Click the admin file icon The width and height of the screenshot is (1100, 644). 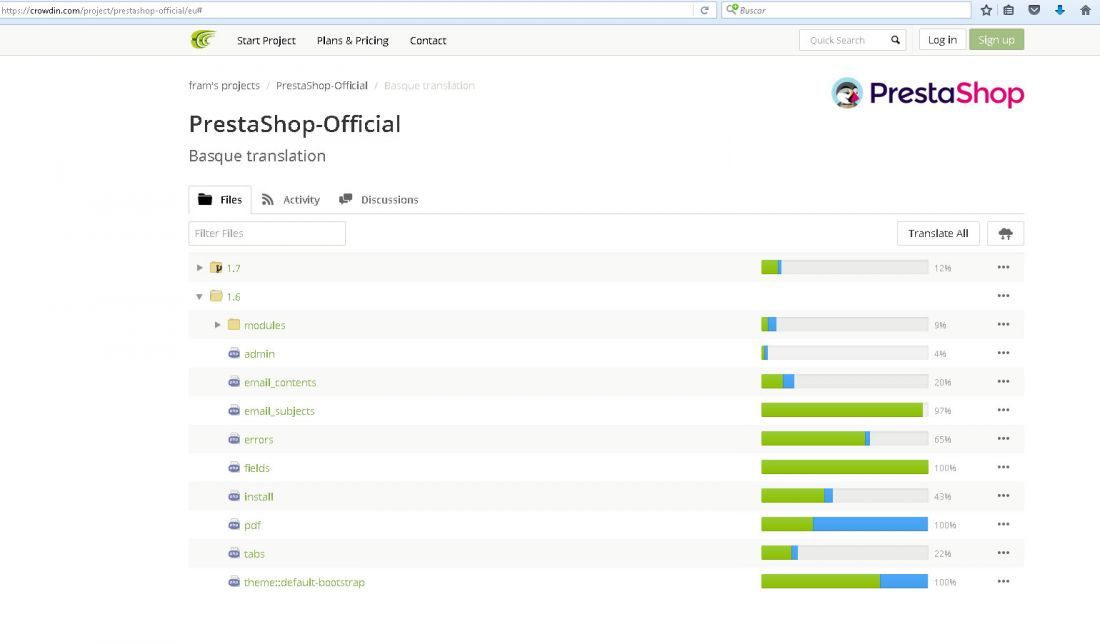click(x=234, y=354)
